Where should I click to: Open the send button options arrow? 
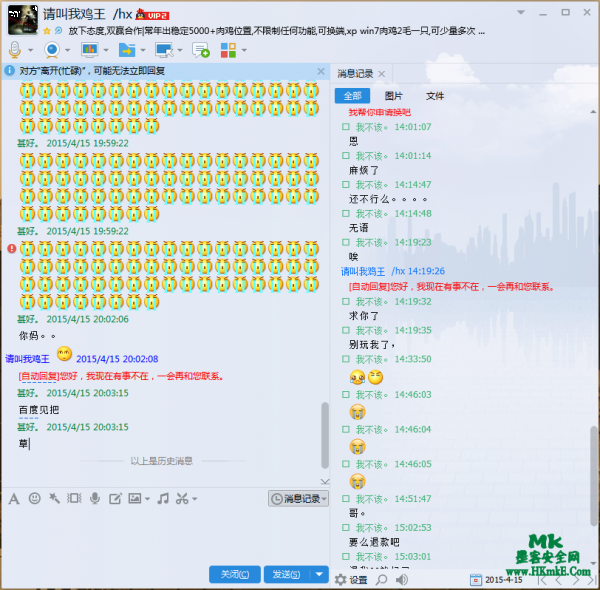click(x=319, y=574)
